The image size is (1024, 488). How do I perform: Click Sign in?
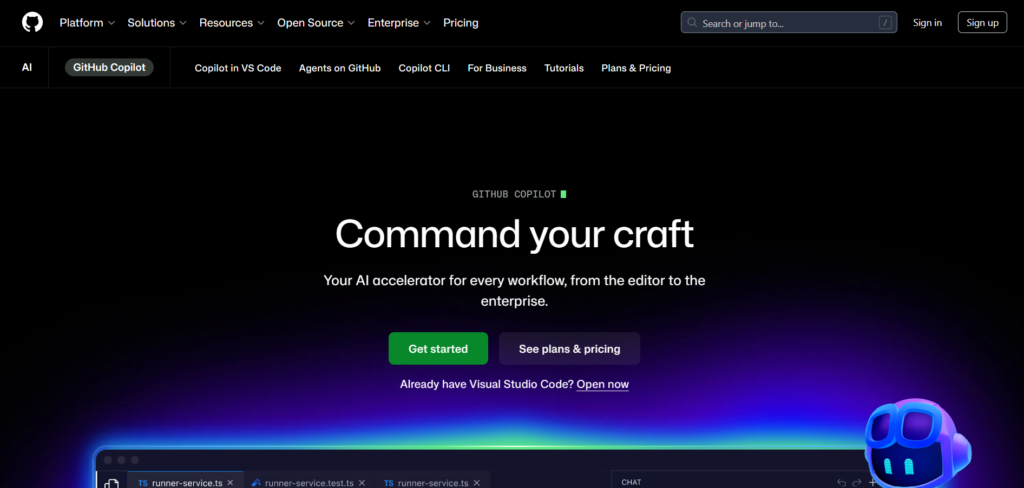[x=927, y=23]
